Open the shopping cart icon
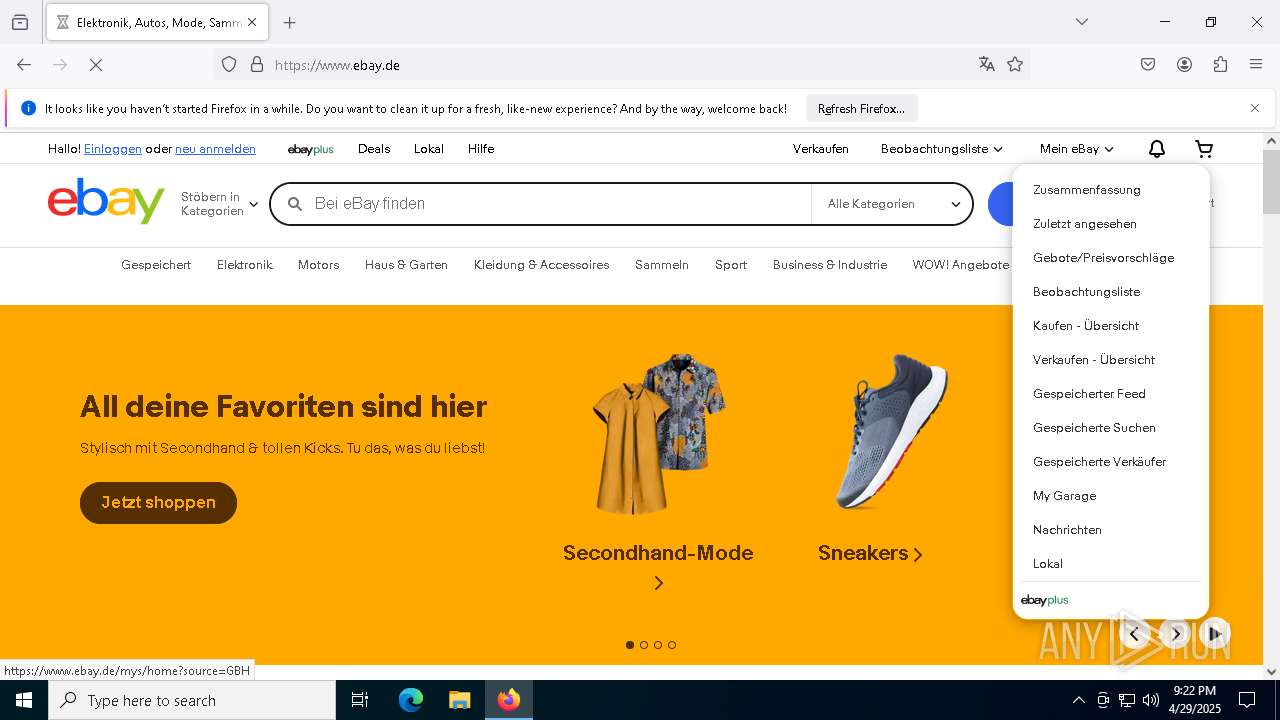 pyautogui.click(x=1204, y=149)
